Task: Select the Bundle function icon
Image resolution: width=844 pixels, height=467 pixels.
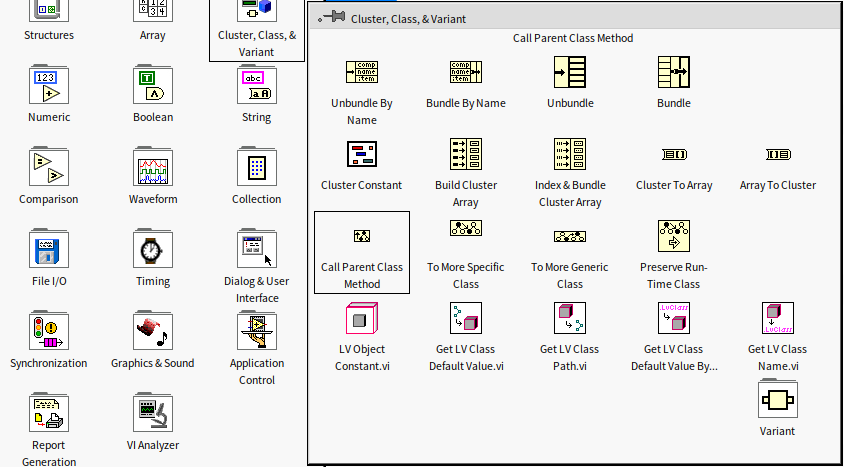Action: coord(674,72)
